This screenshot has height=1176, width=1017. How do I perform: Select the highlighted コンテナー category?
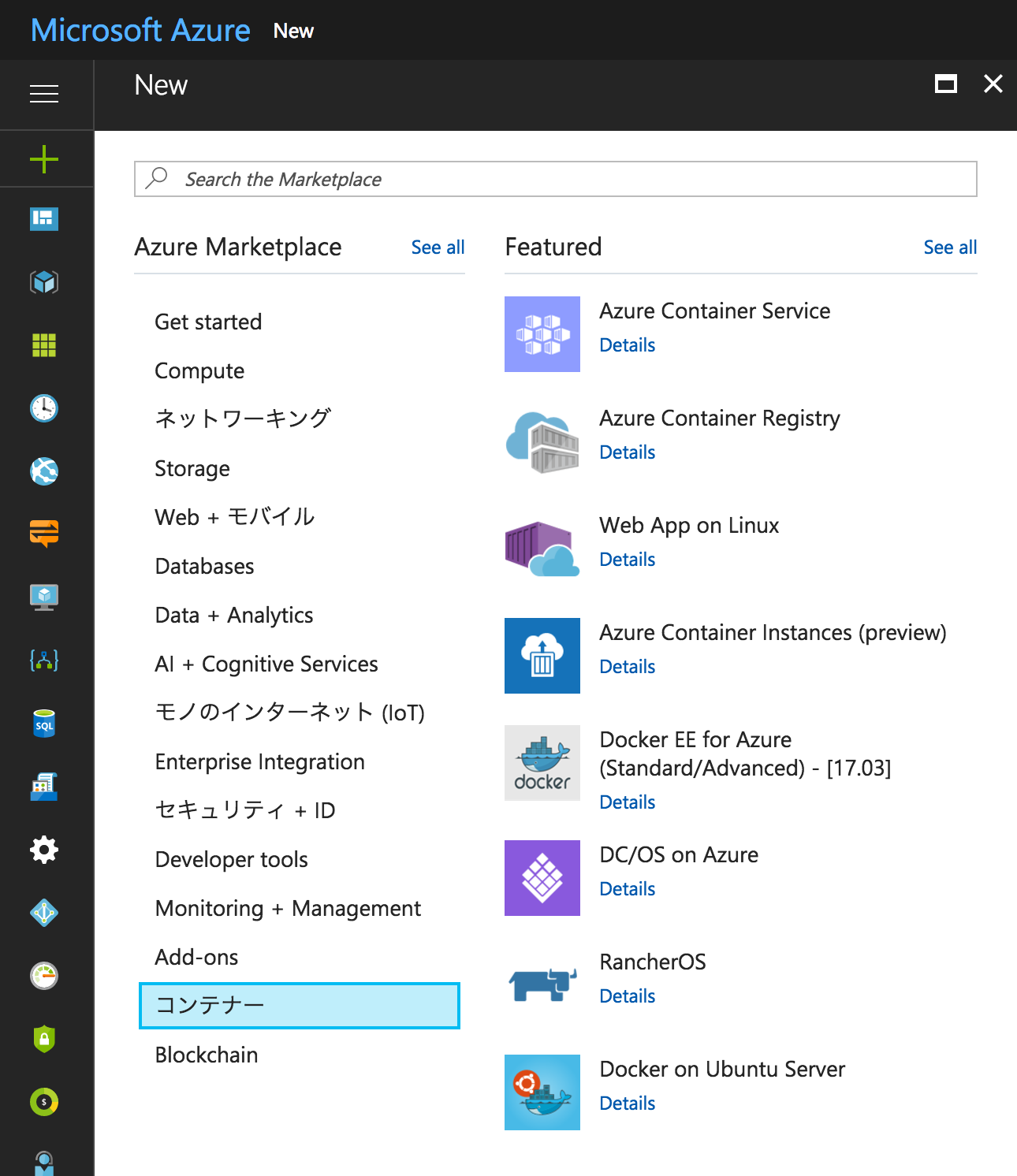300,1006
